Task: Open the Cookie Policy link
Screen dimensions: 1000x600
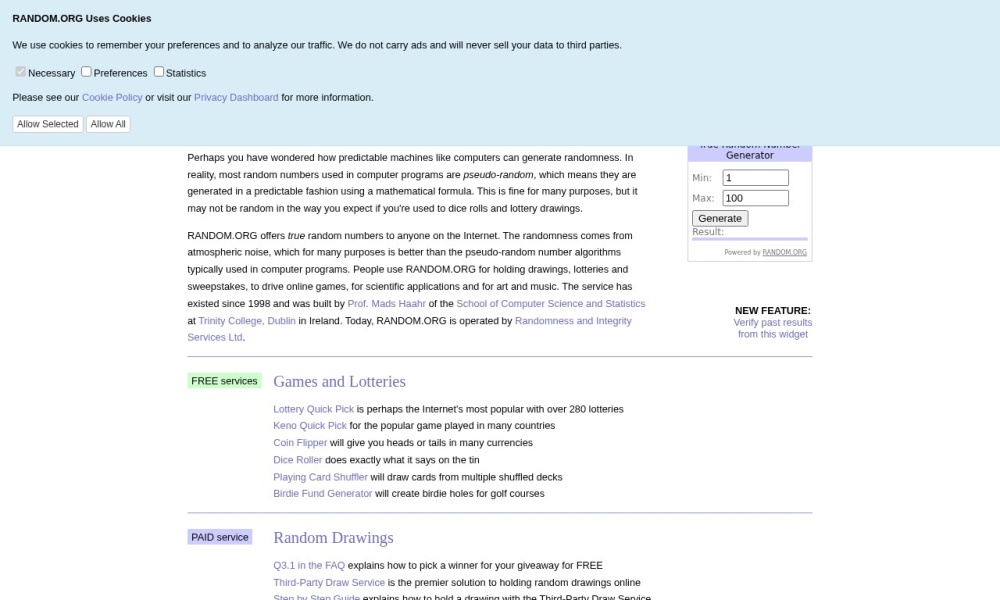Action: click(112, 98)
